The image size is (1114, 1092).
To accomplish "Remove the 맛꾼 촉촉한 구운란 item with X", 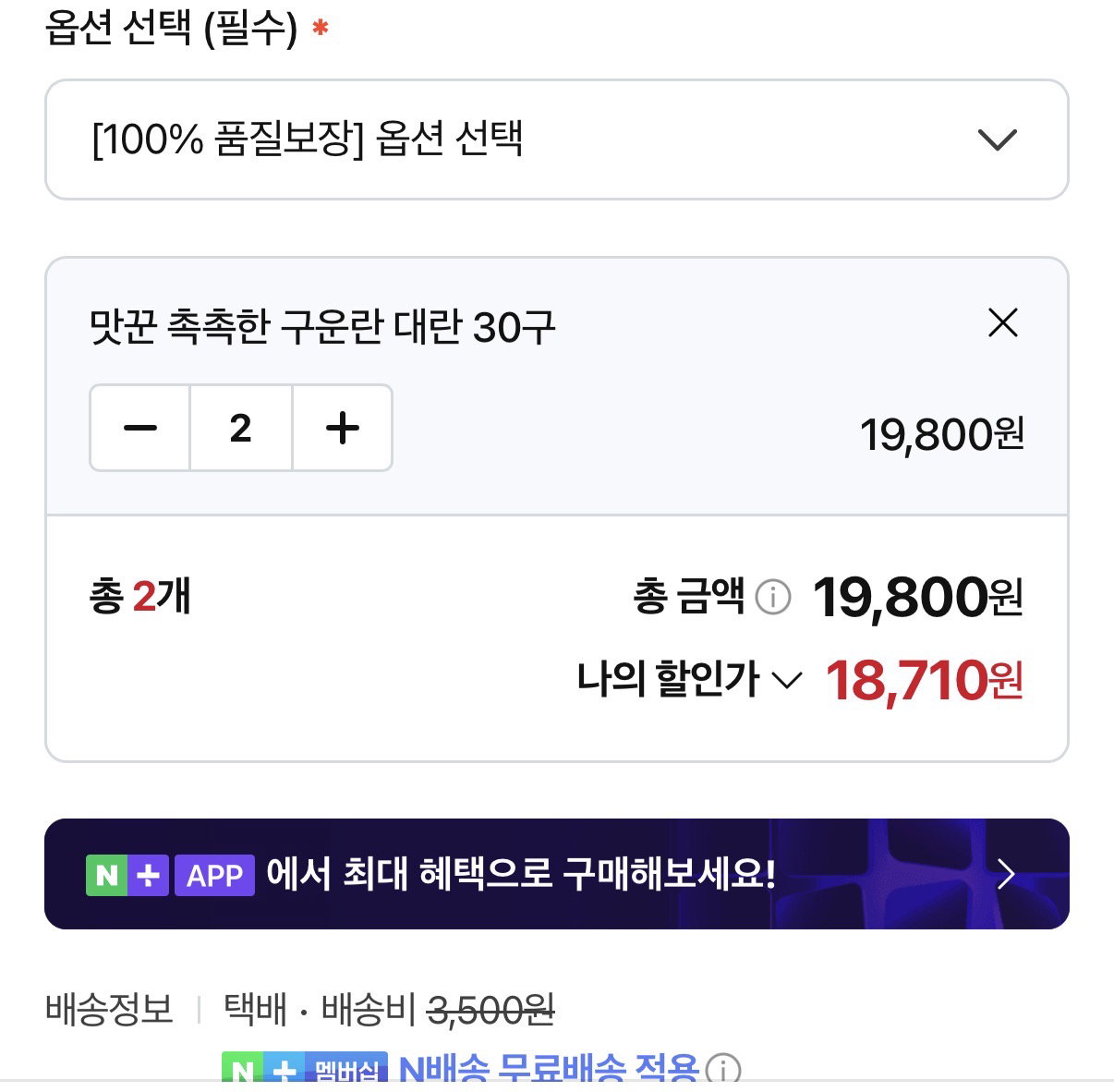I will tap(1002, 323).
